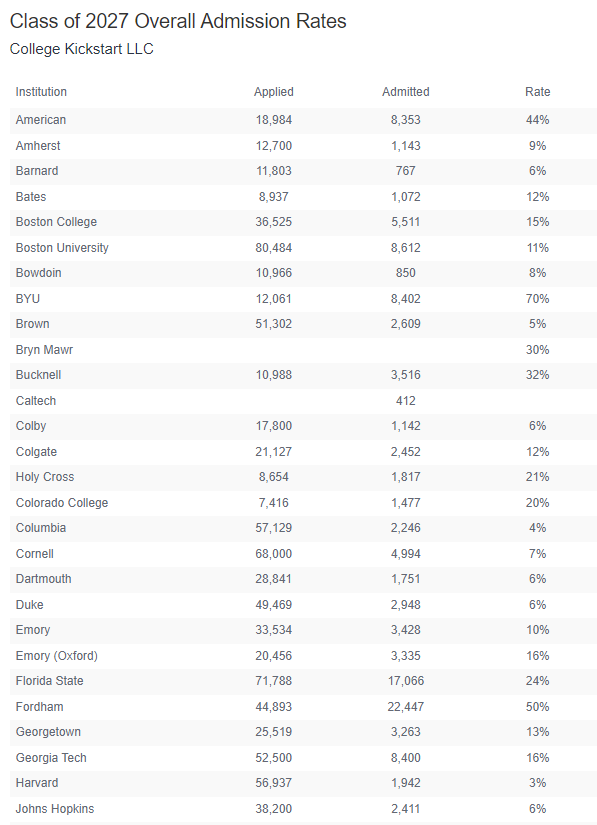The width and height of the screenshot is (597, 825).
Task: Click the Admitted column header
Action: pos(406,92)
